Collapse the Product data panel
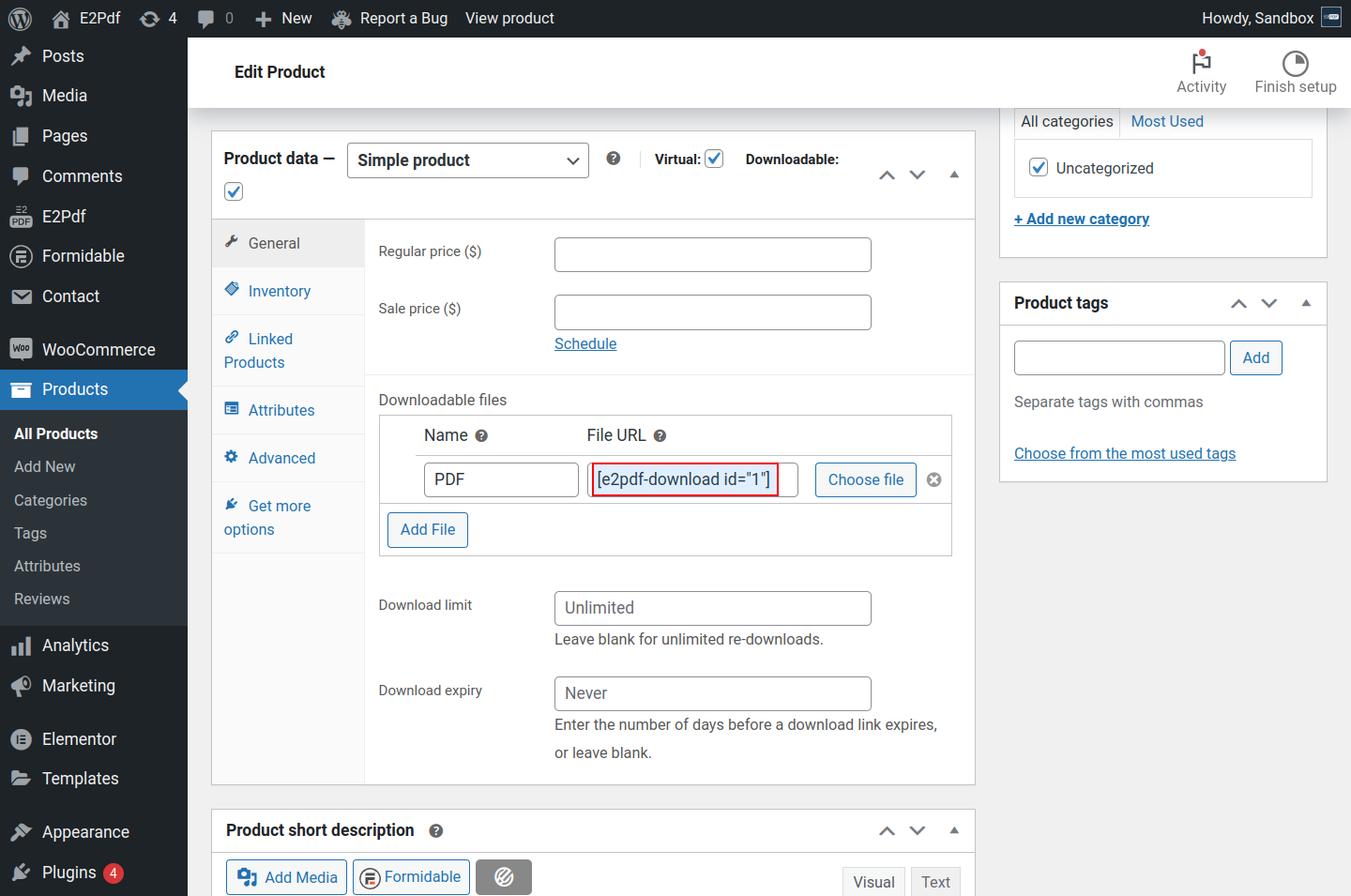This screenshot has height=896, width=1351. (953, 175)
